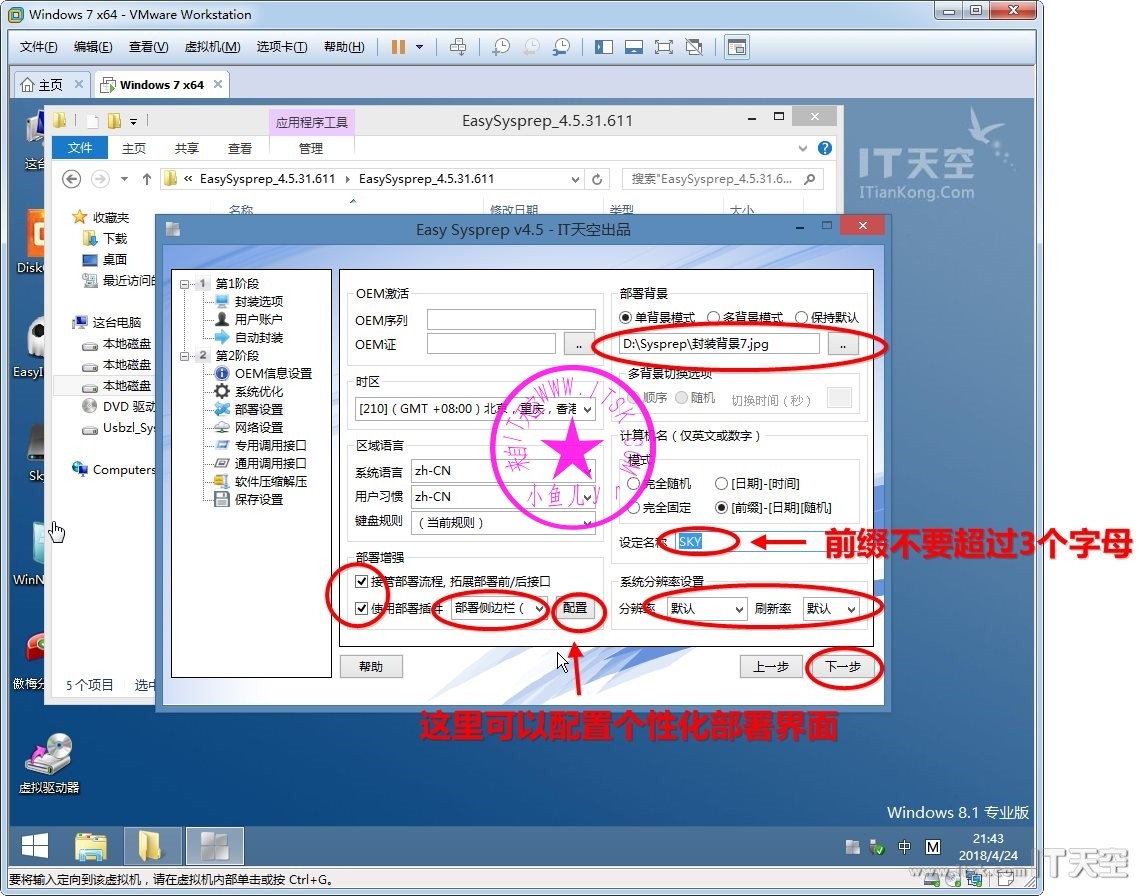This screenshot has width=1146, height=896.
Task: Enter VMware full screen mode icon
Action: coord(663,47)
